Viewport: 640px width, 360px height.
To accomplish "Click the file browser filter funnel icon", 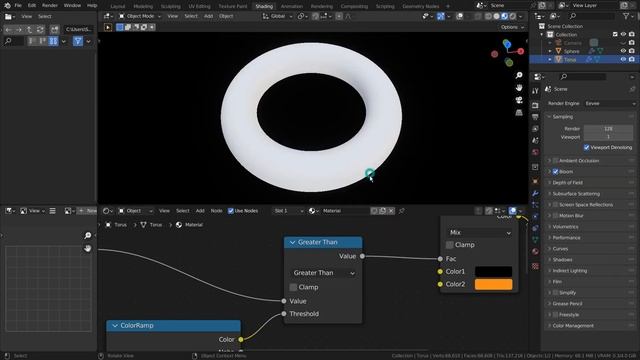I will click(x=78, y=41).
